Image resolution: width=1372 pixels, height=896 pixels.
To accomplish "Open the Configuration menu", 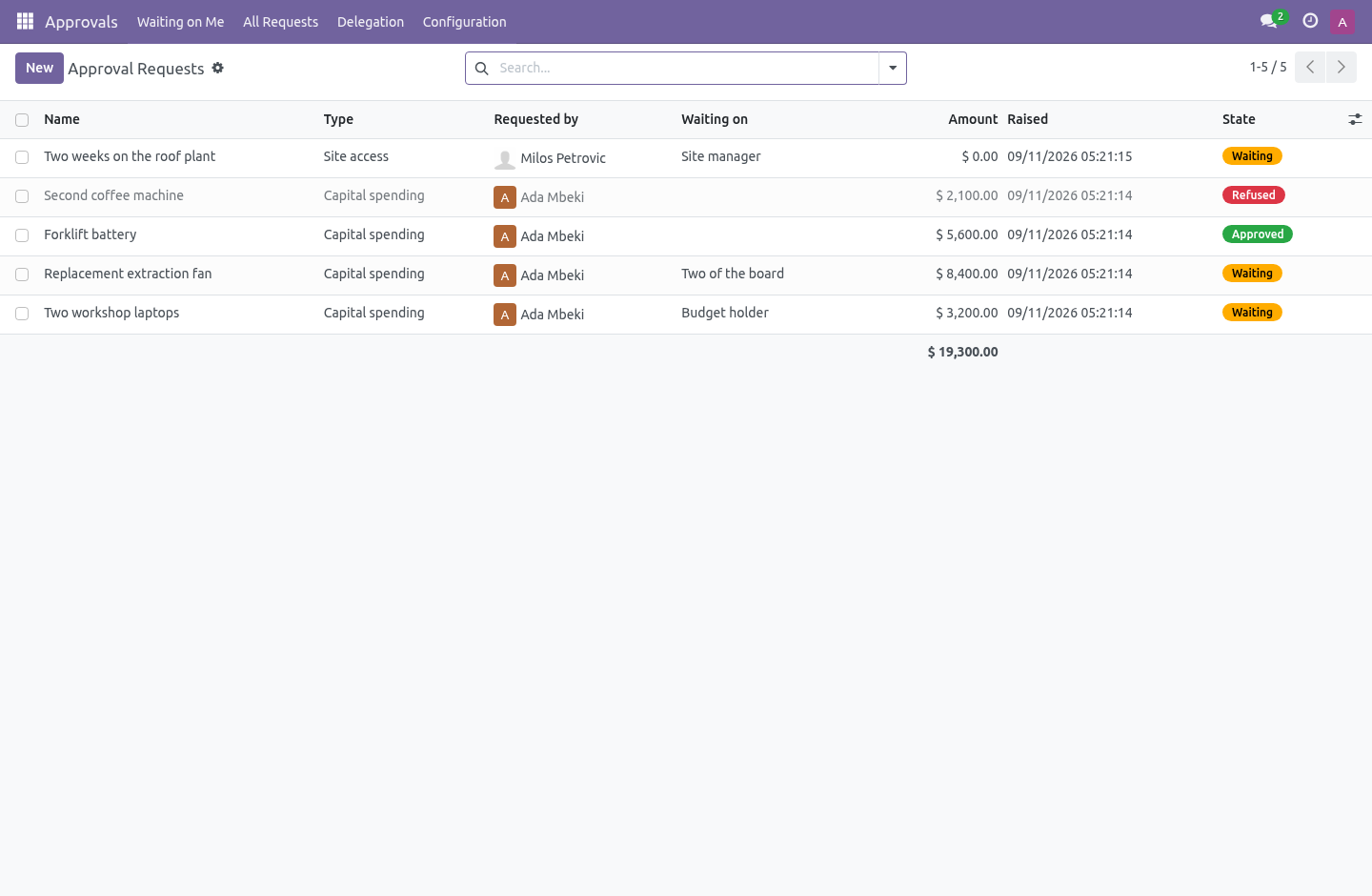I will (465, 22).
